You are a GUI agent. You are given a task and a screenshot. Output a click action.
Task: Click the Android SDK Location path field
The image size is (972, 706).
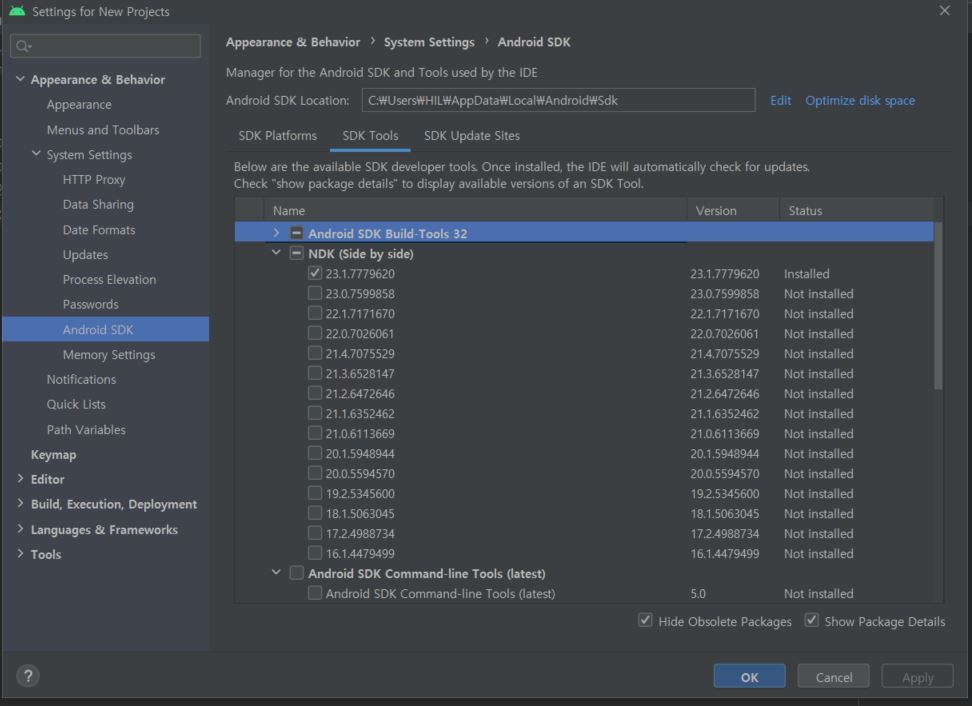coord(558,100)
